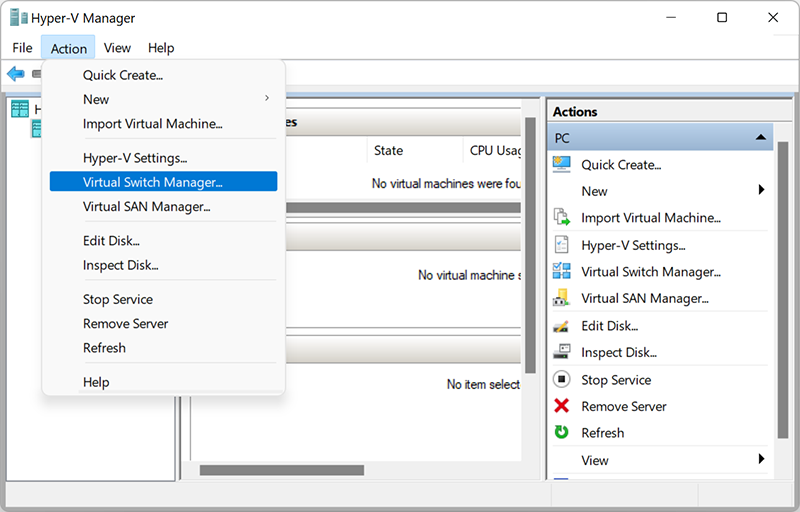
Task: Click the Import Virtual Machine icon in Actions
Action: [x=562, y=218]
